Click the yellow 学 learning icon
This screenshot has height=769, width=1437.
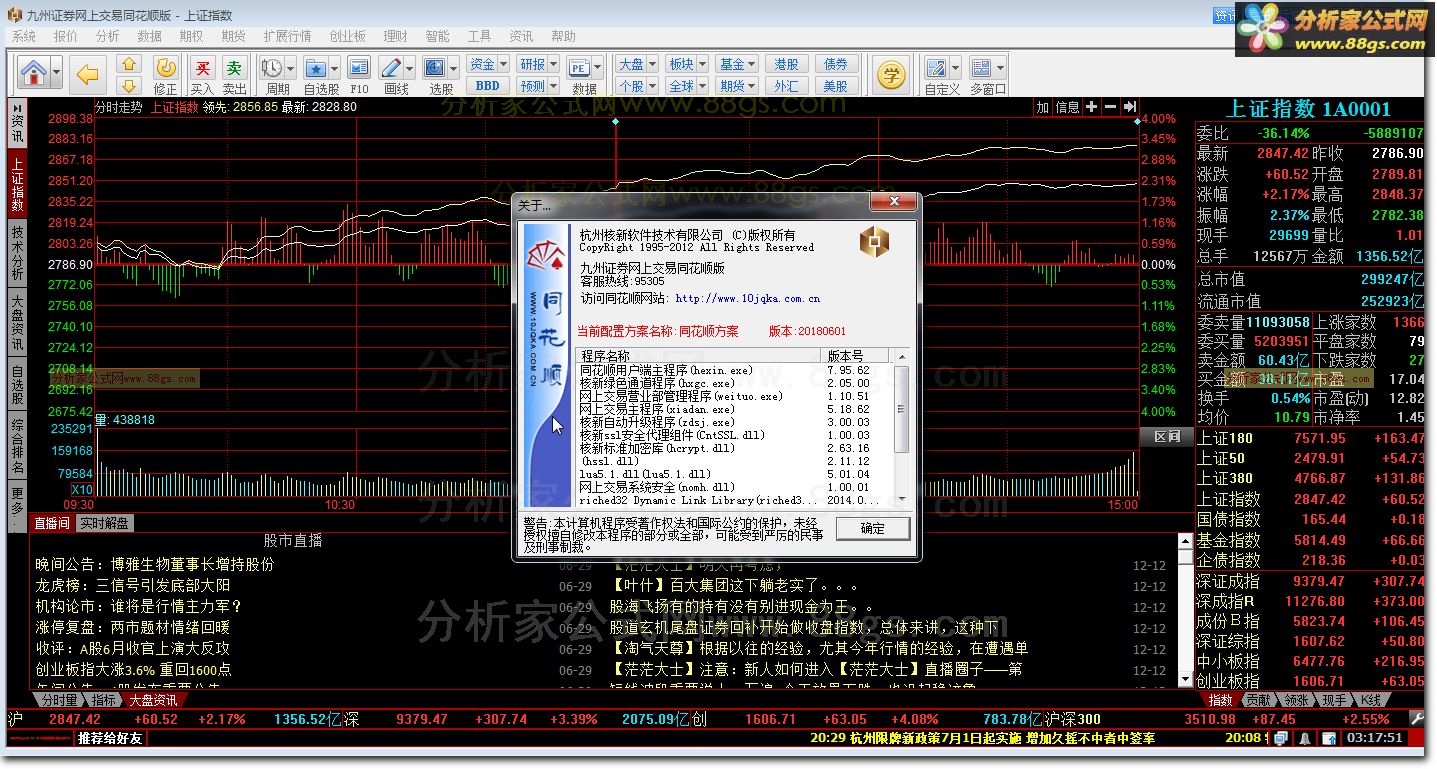pyautogui.click(x=890, y=74)
